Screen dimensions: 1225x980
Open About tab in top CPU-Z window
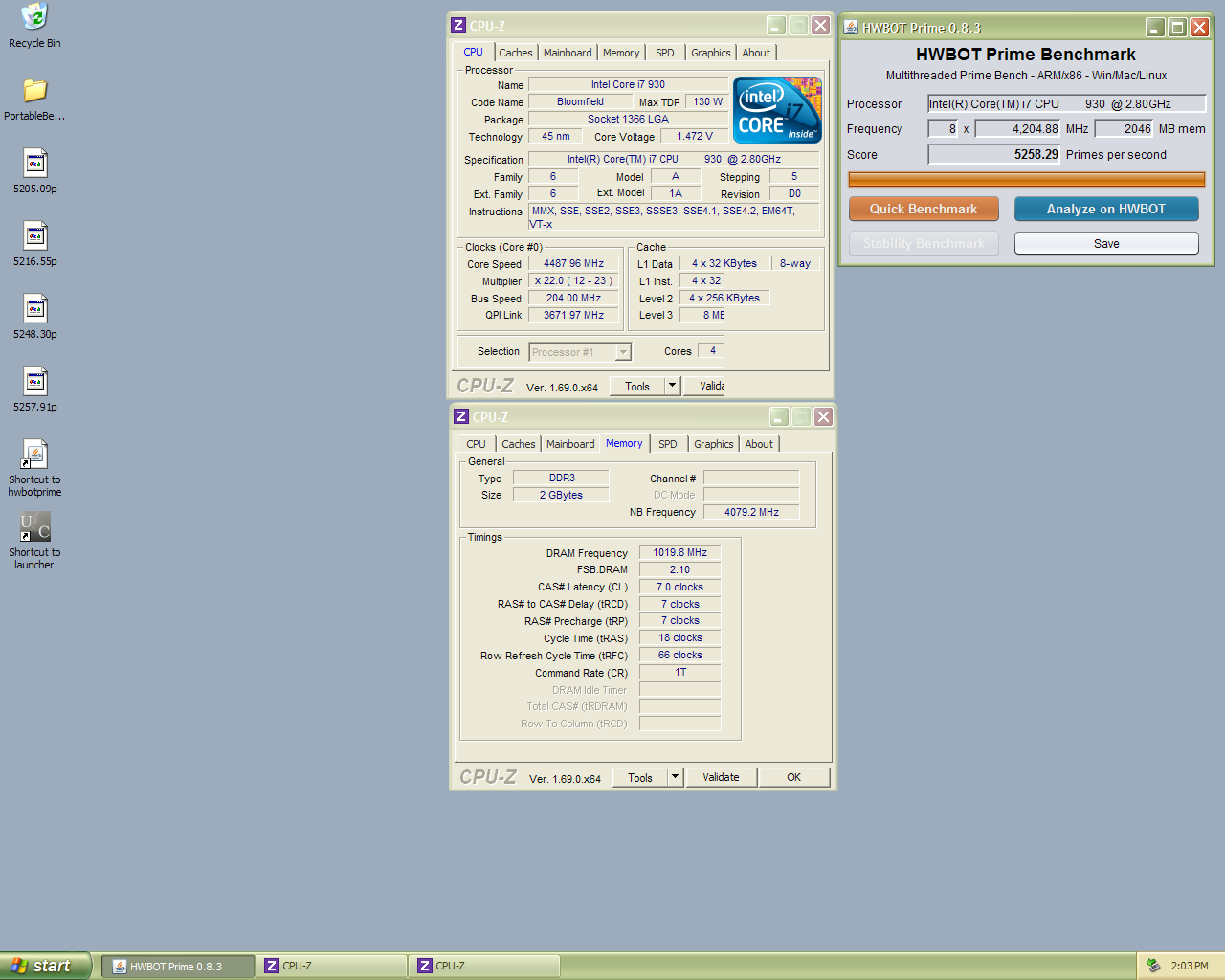[756, 53]
